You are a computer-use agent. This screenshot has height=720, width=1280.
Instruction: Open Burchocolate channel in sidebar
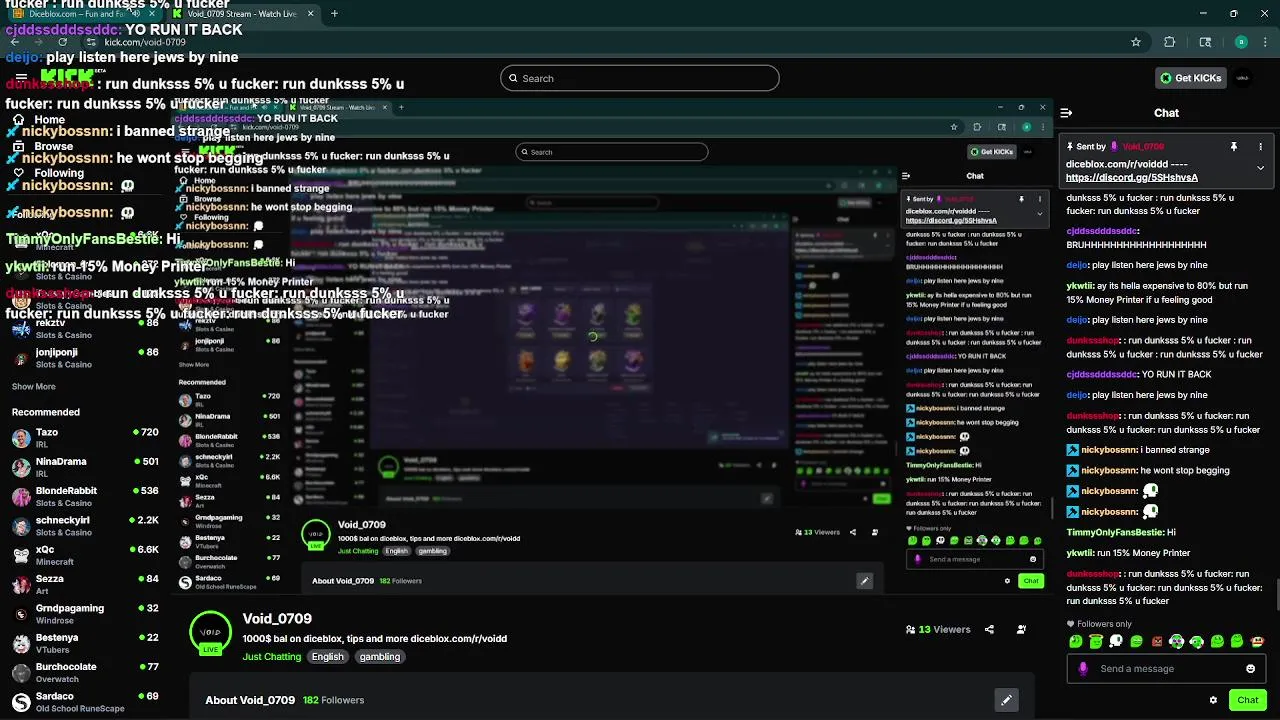coord(85,673)
